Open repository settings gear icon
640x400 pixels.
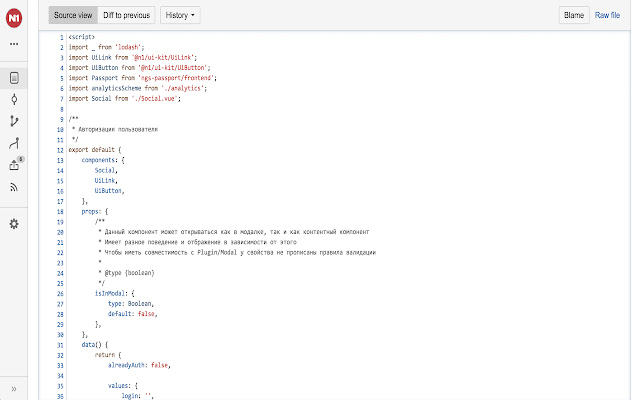14,224
